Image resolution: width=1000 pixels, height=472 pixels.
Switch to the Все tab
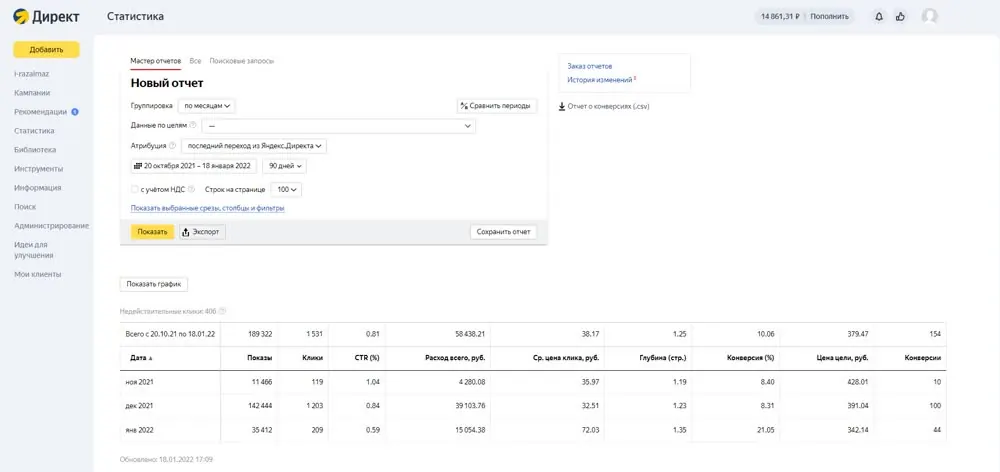coord(195,61)
